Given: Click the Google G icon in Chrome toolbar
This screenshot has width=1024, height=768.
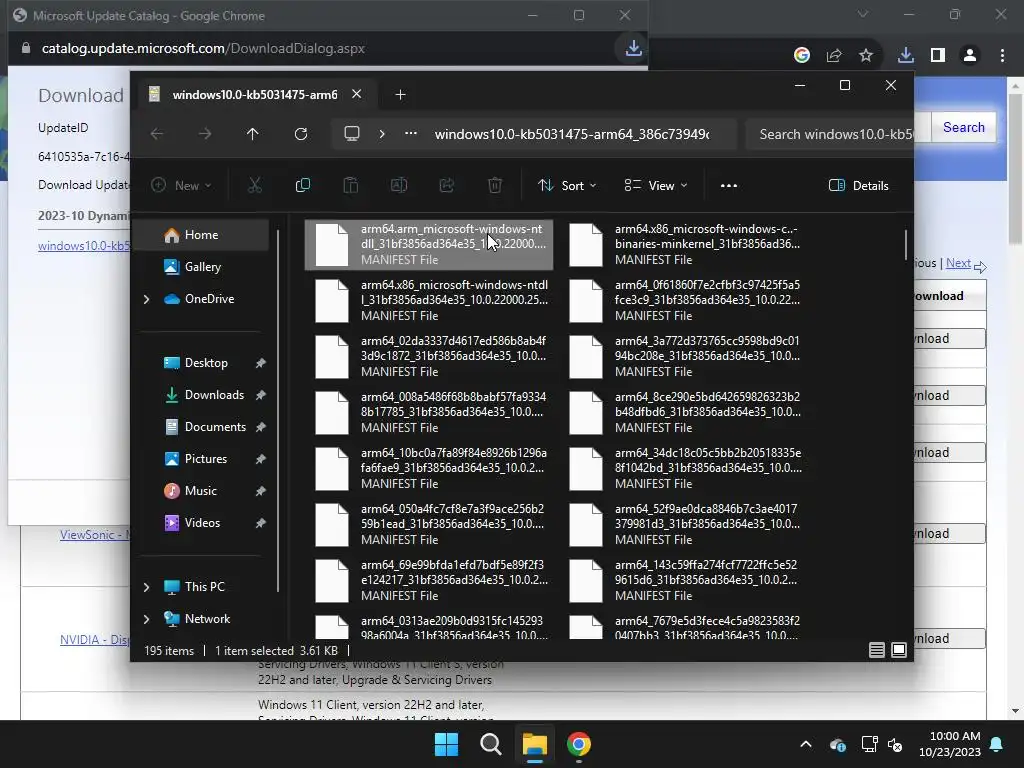Looking at the screenshot, I should point(802,56).
